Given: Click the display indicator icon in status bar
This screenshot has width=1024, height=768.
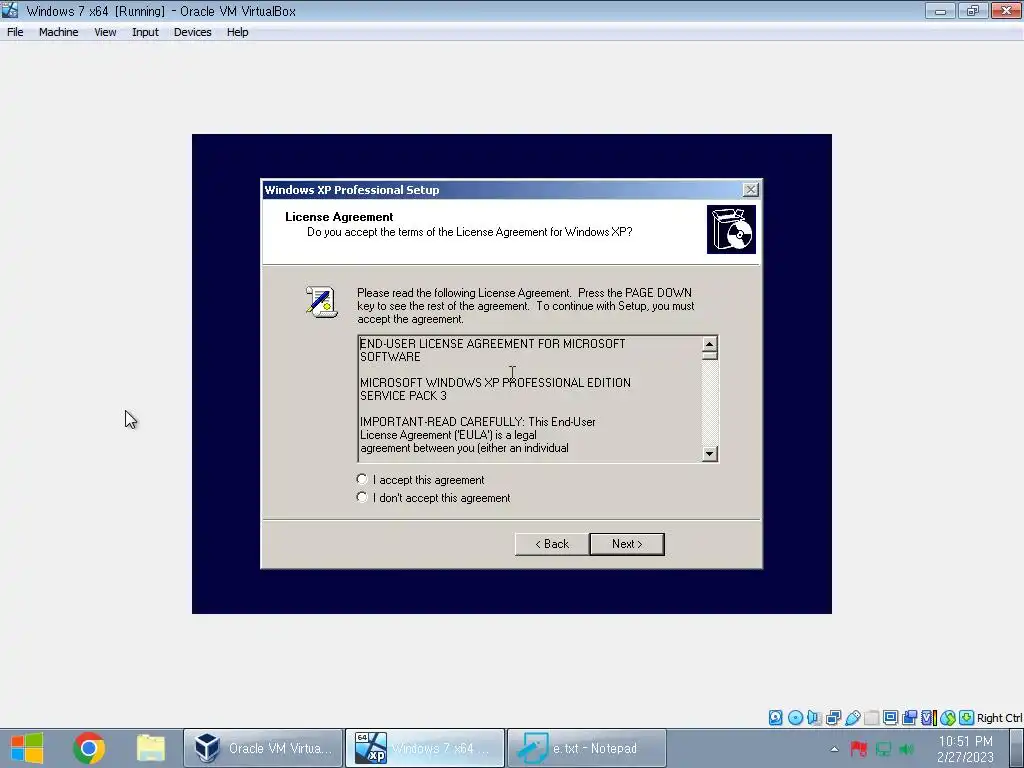Looking at the screenshot, I should point(890,718).
